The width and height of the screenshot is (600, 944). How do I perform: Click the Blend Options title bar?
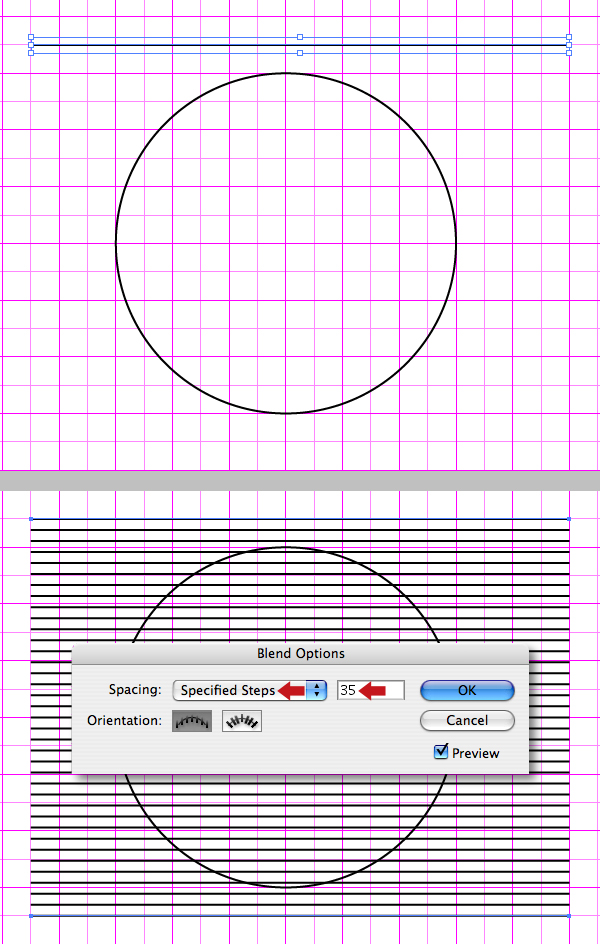click(x=300, y=654)
